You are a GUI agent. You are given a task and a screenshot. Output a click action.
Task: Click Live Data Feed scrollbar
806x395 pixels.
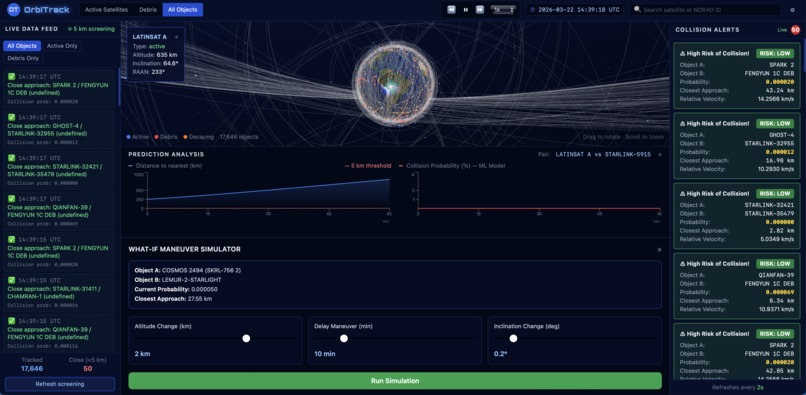[x=119, y=86]
